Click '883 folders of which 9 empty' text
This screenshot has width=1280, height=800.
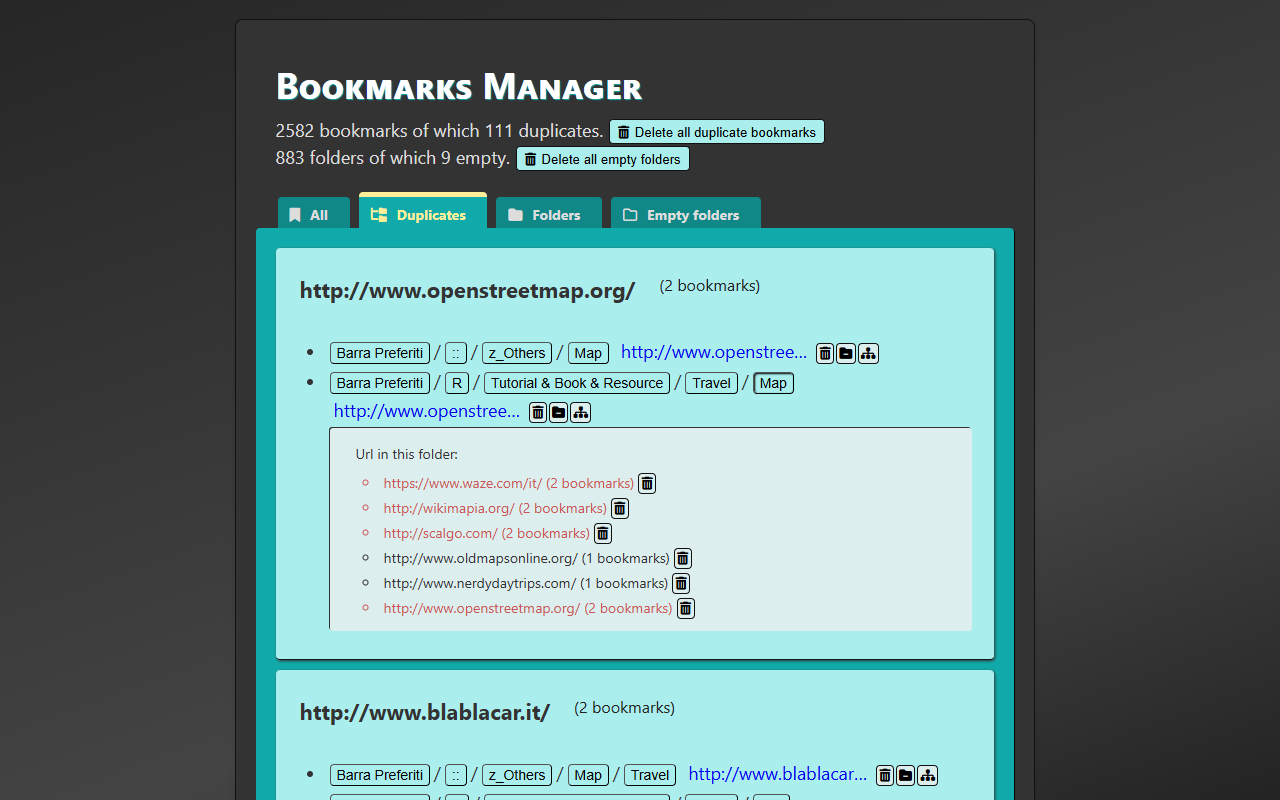click(393, 158)
